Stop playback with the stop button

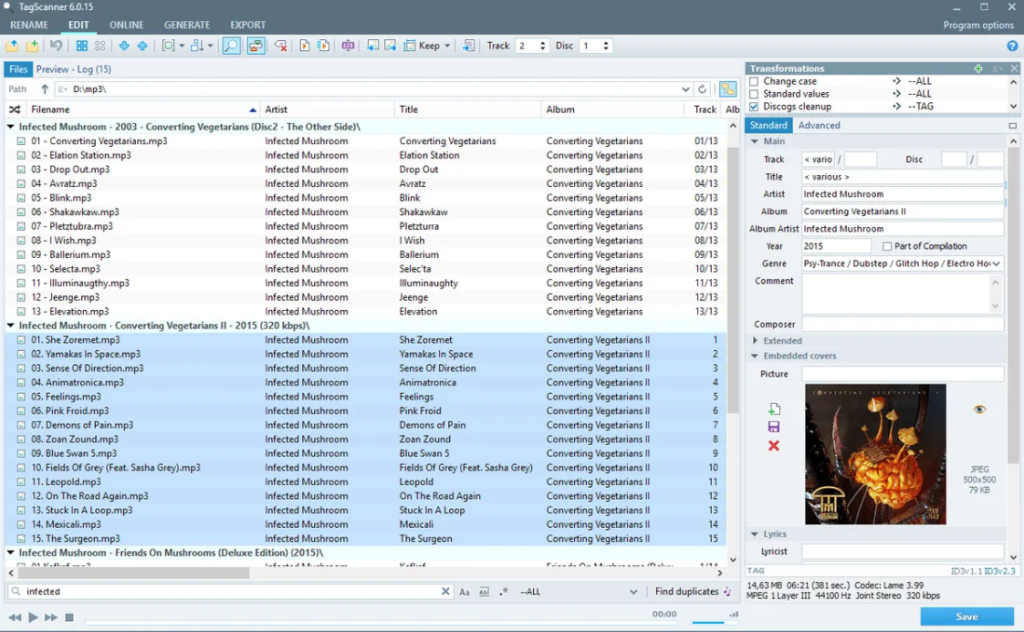[69, 617]
